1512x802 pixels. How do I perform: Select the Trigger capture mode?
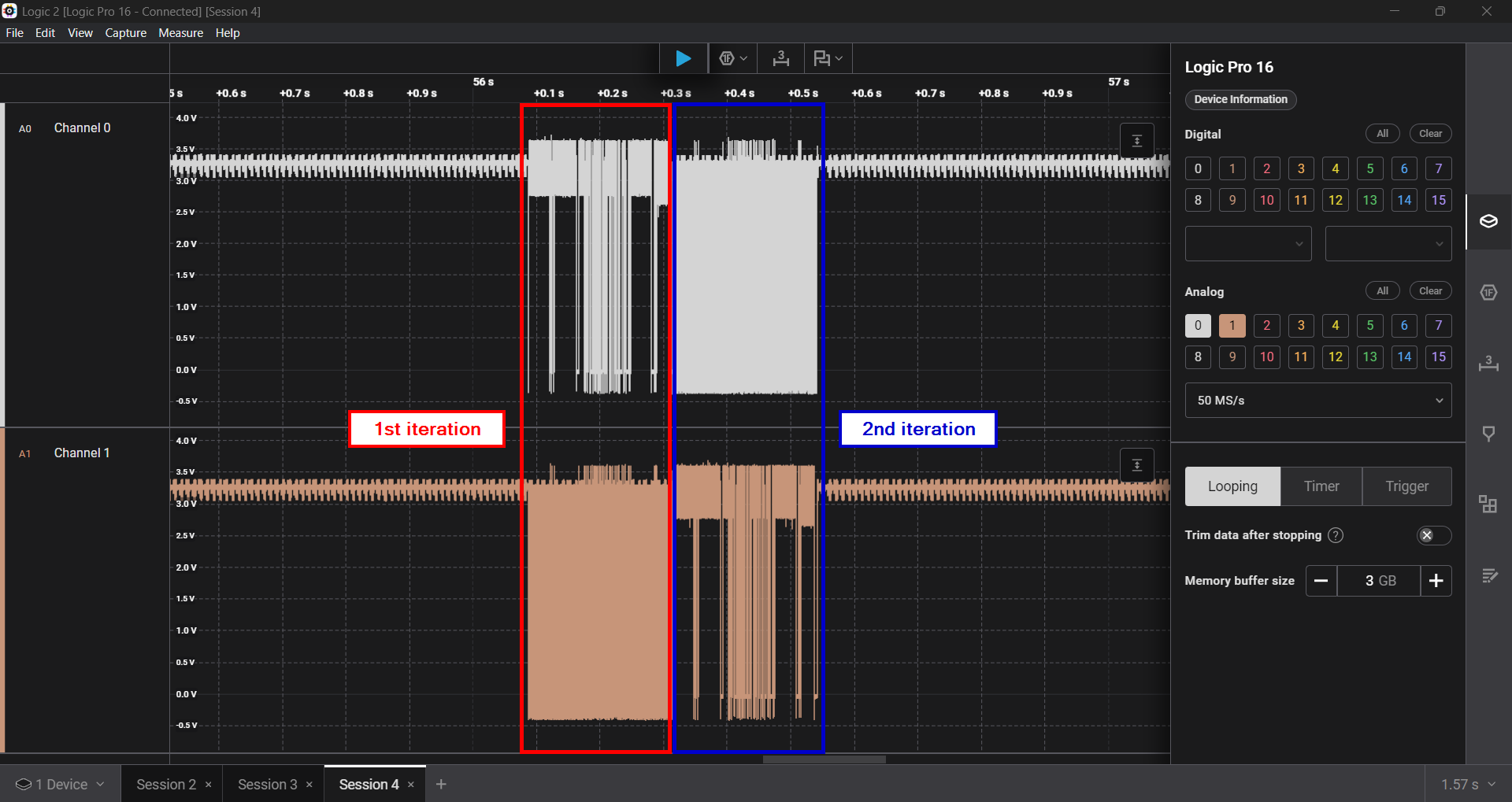(x=1406, y=486)
